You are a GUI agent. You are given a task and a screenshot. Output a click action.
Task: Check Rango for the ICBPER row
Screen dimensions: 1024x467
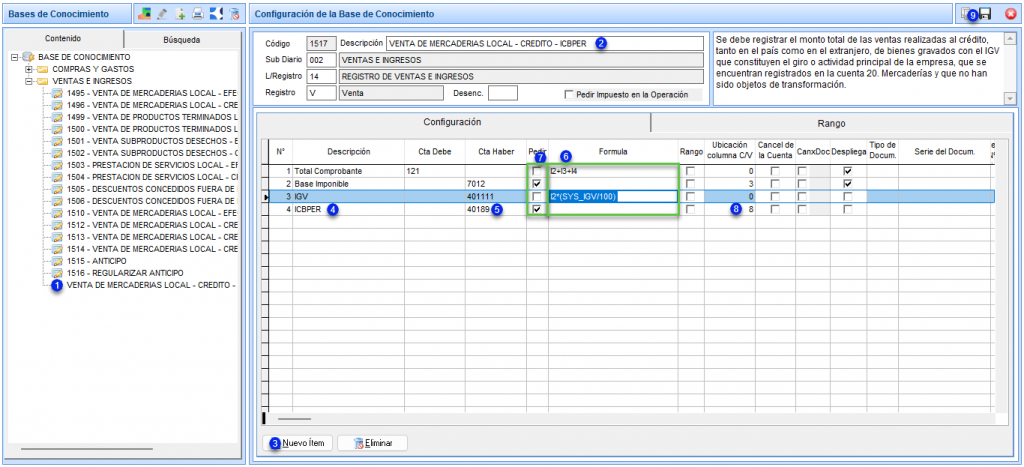pos(691,209)
